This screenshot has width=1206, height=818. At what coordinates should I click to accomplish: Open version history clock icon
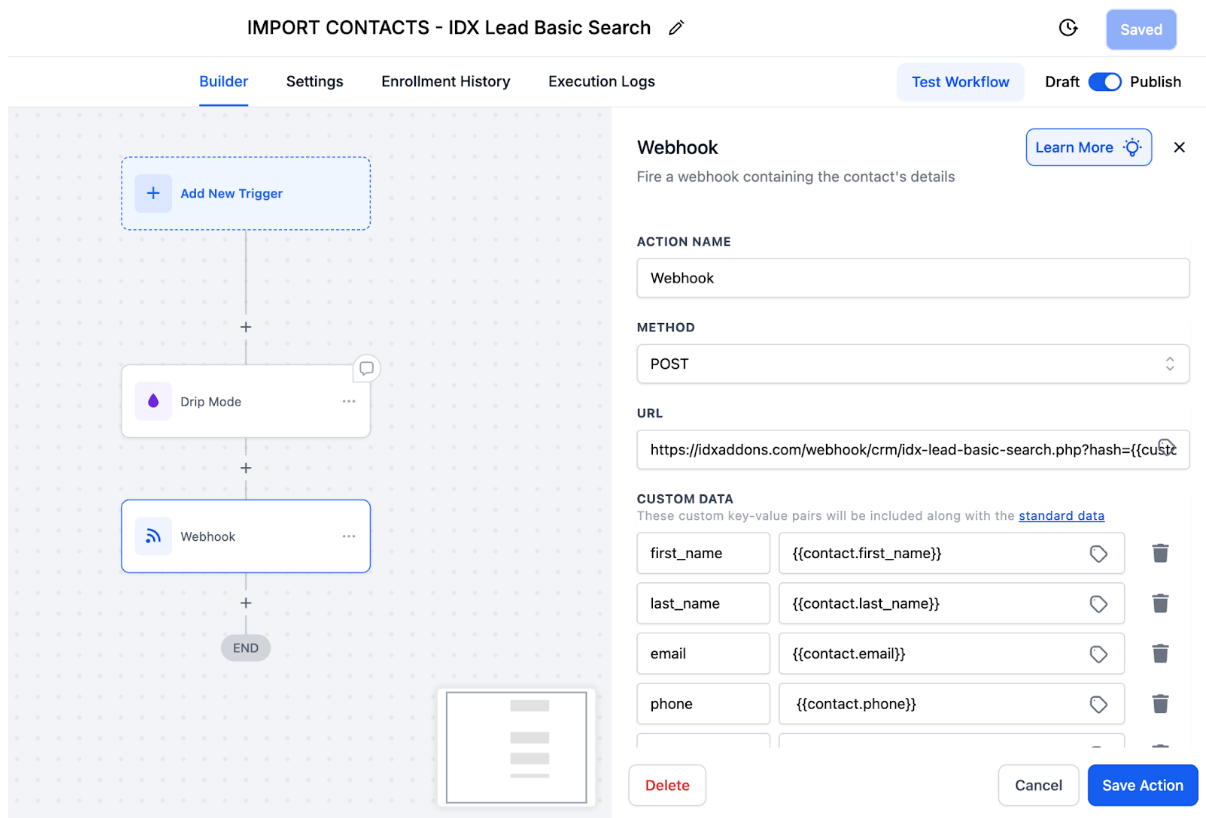(x=1068, y=28)
